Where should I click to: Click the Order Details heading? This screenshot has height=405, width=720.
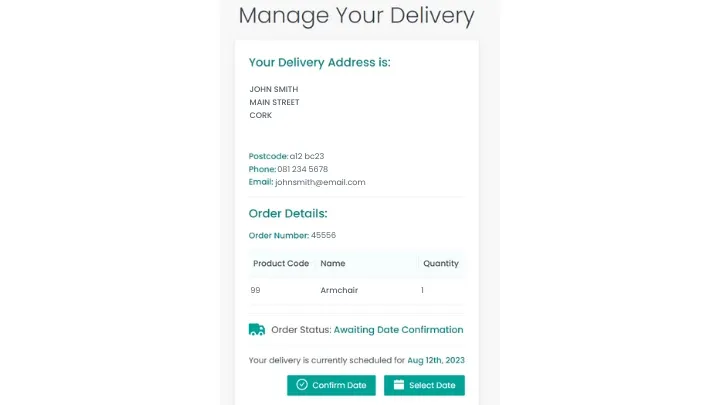[x=288, y=214]
